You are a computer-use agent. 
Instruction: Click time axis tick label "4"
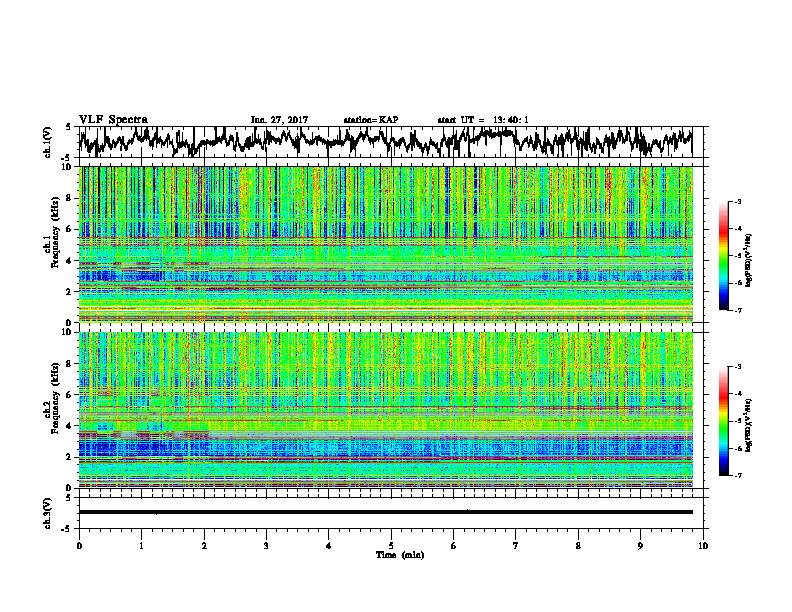click(x=328, y=546)
